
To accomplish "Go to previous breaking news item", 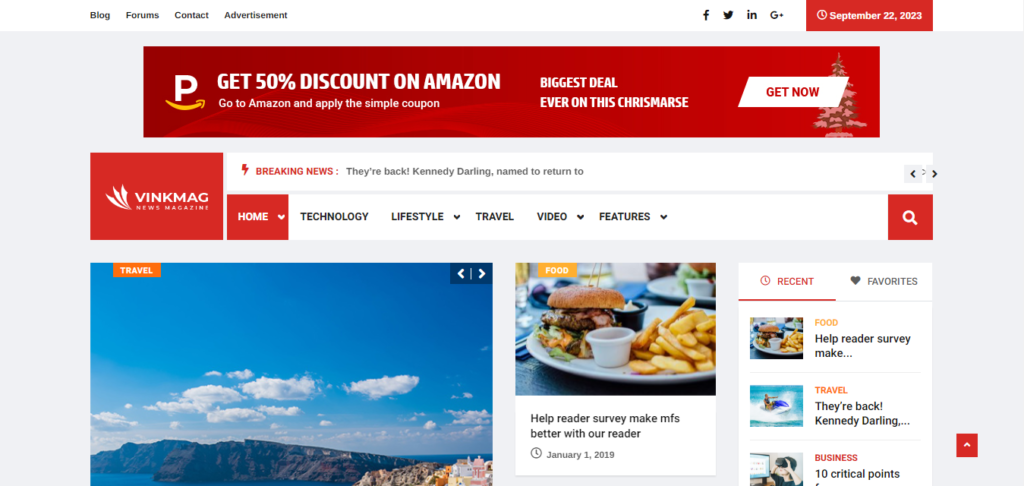I will pos(913,174).
